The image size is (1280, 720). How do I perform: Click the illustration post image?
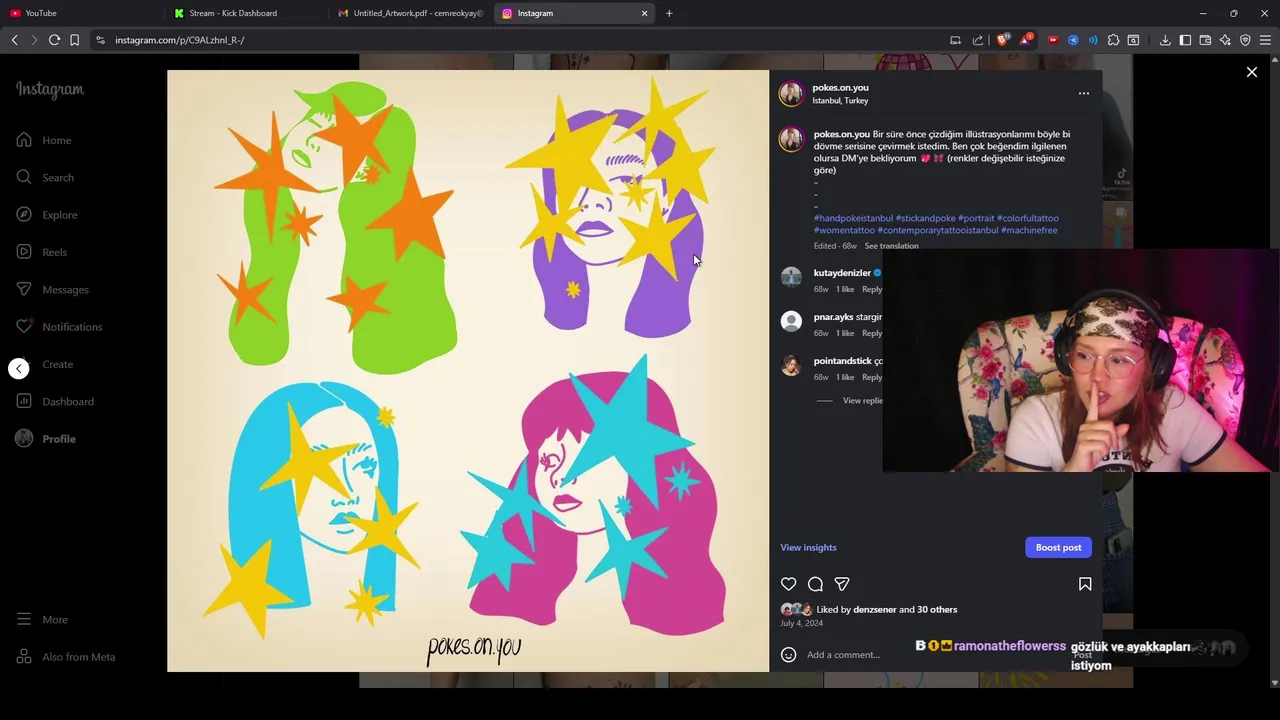pyautogui.click(x=468, y=371)
